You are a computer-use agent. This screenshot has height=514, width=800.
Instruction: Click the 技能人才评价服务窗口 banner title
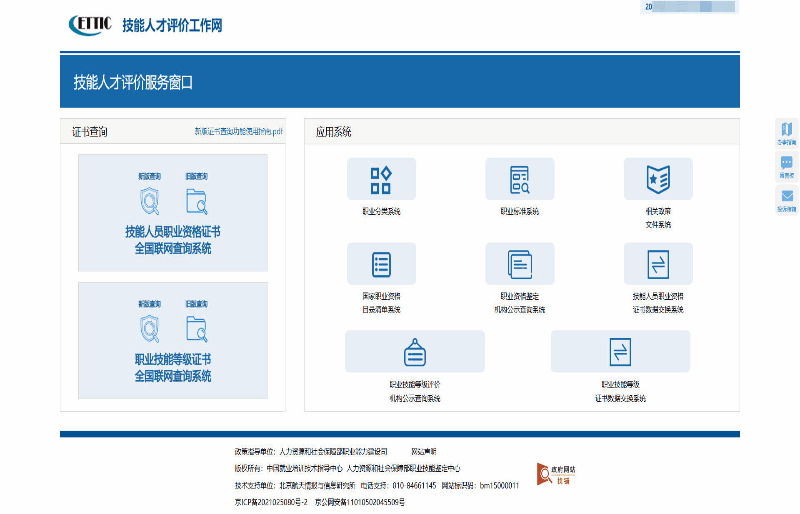(x=133, y=83)
